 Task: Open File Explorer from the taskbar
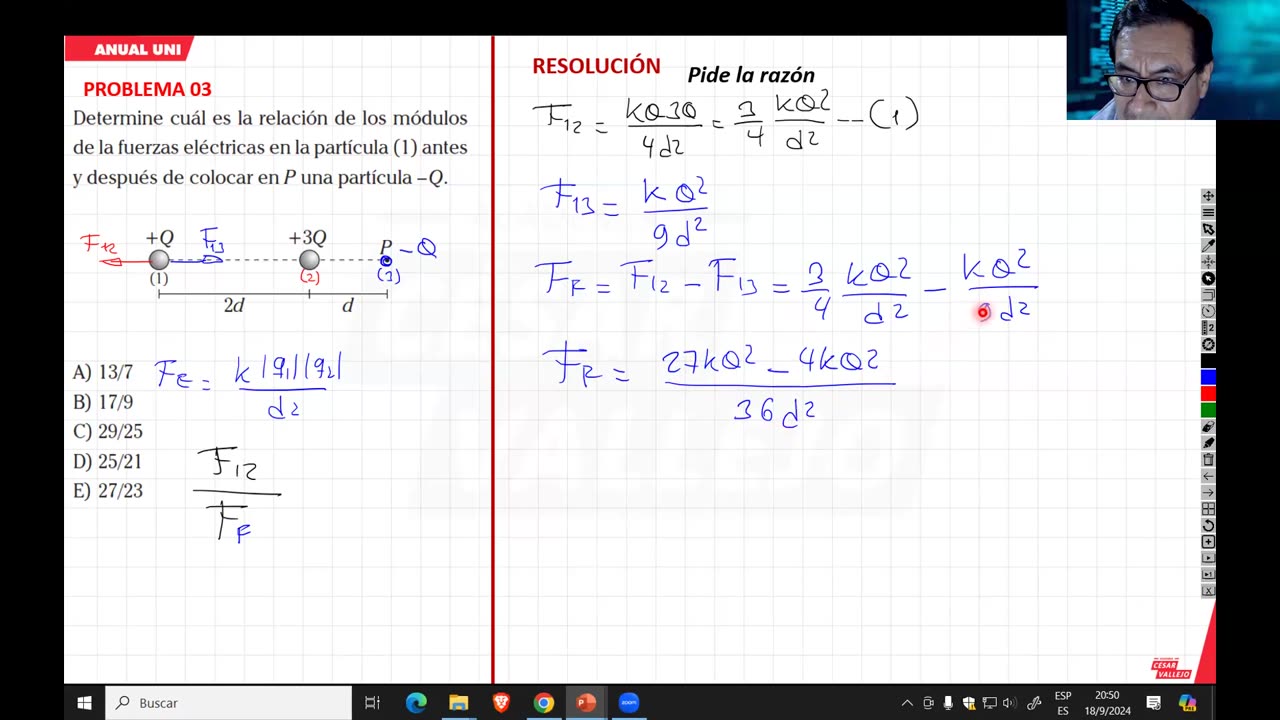(459, 703)
